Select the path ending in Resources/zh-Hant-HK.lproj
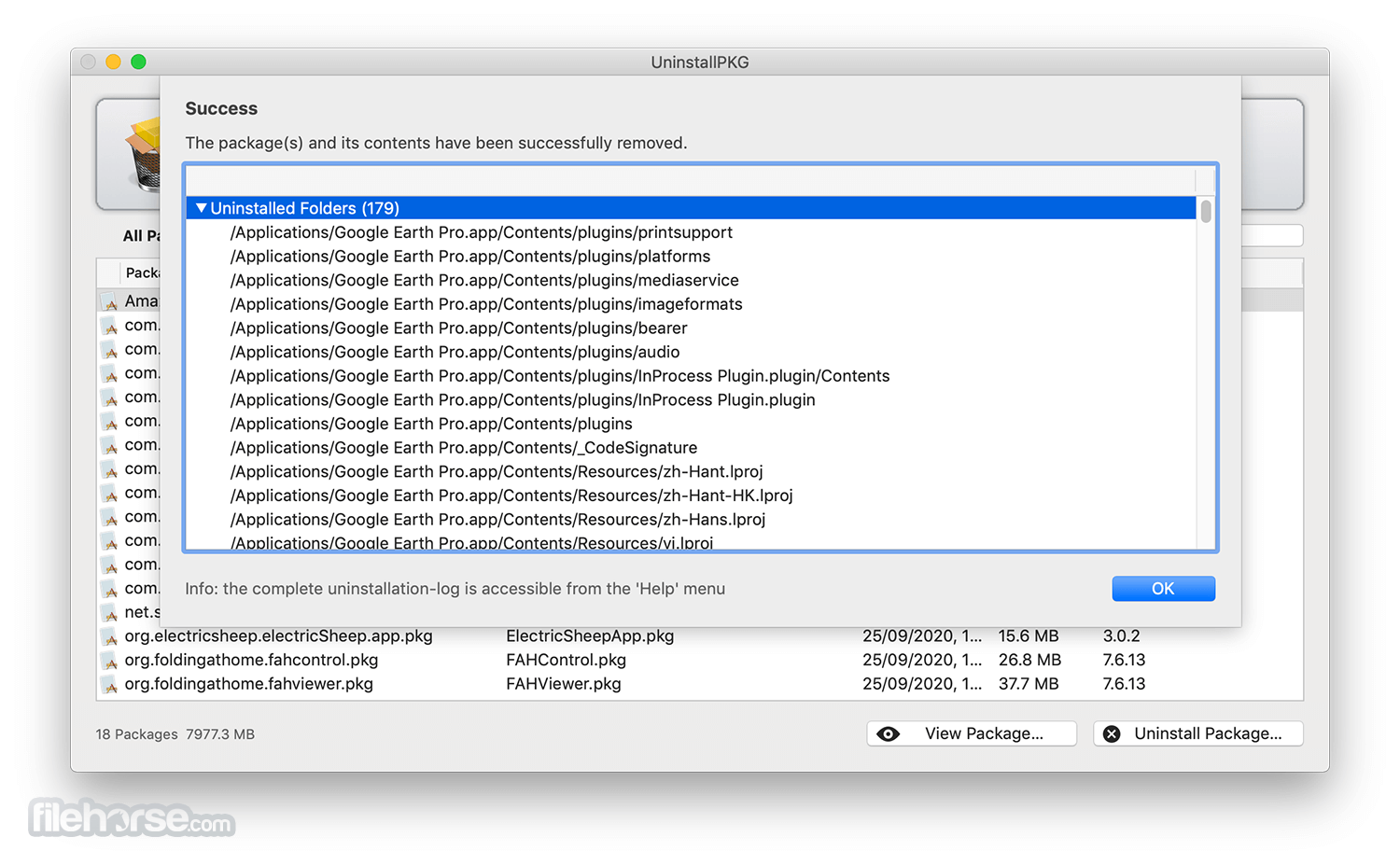This screenshot has height=865, width=1400. tap(511, 496)
